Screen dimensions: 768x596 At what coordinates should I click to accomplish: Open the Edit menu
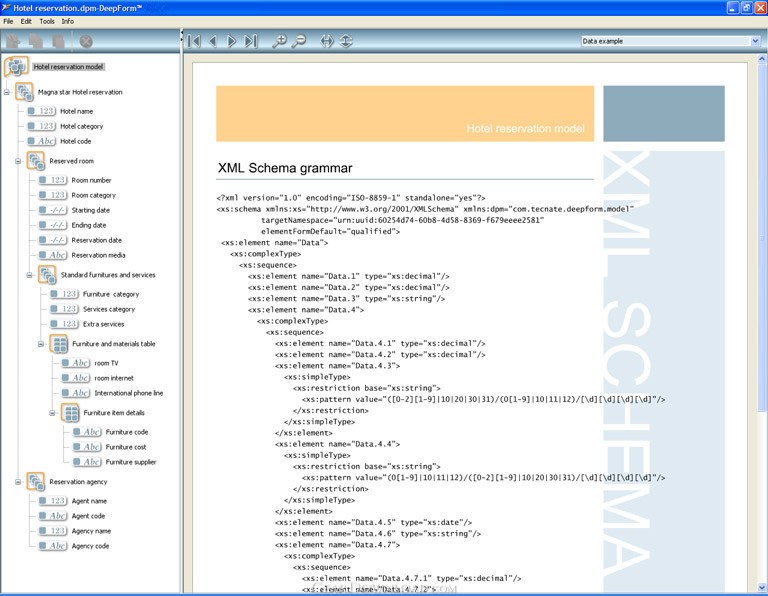click(x=26, y=21)
